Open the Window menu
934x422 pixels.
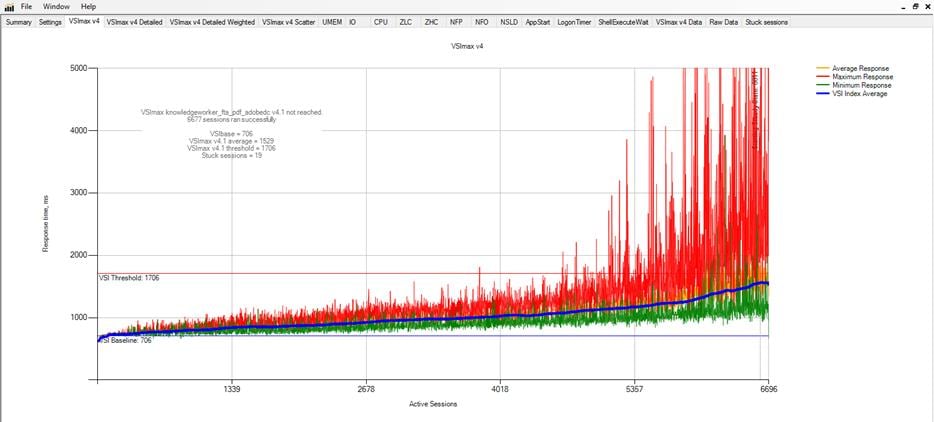(56, 7)
